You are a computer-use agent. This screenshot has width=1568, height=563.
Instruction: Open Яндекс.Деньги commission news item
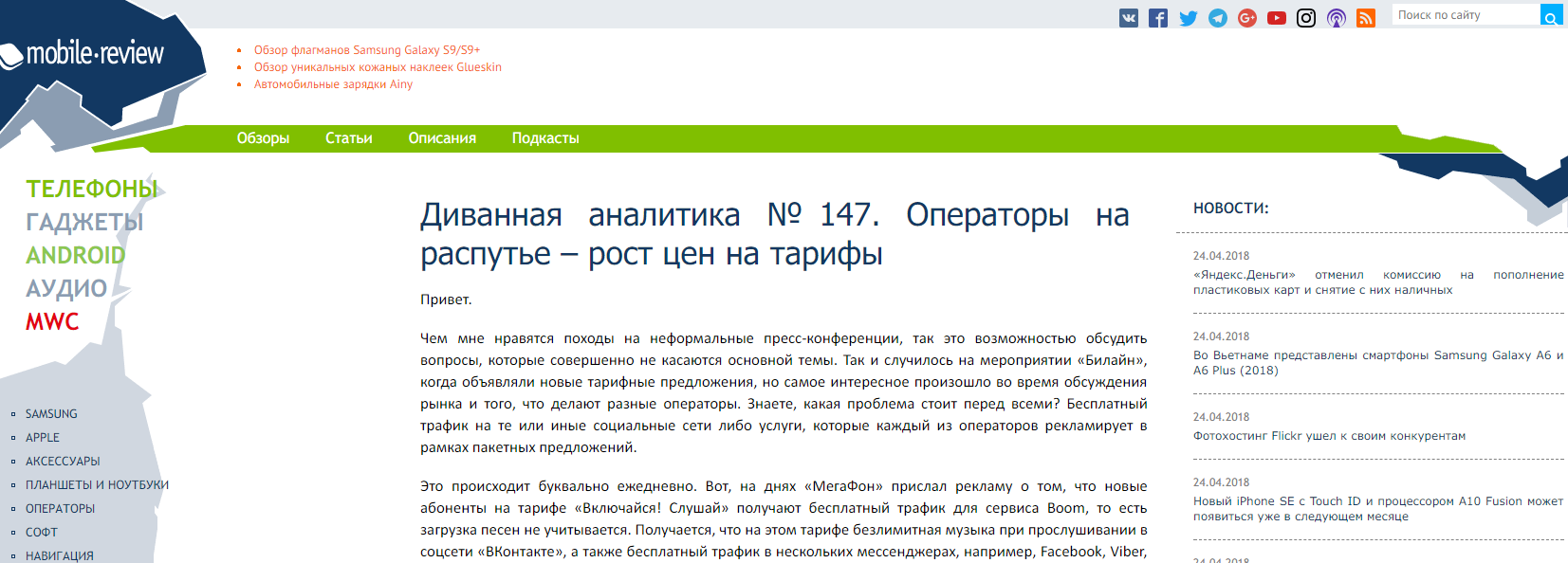[x=1378, y=282]
